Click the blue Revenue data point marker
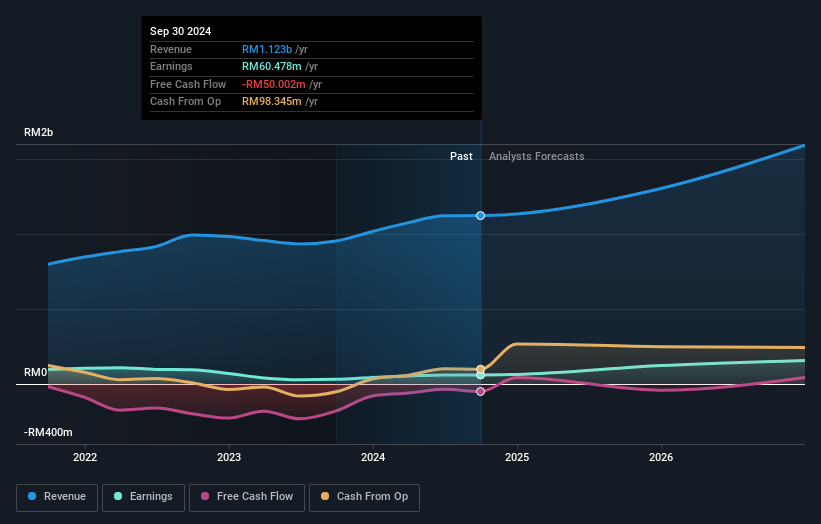The image size is (821, 524). tap(480, 216)
